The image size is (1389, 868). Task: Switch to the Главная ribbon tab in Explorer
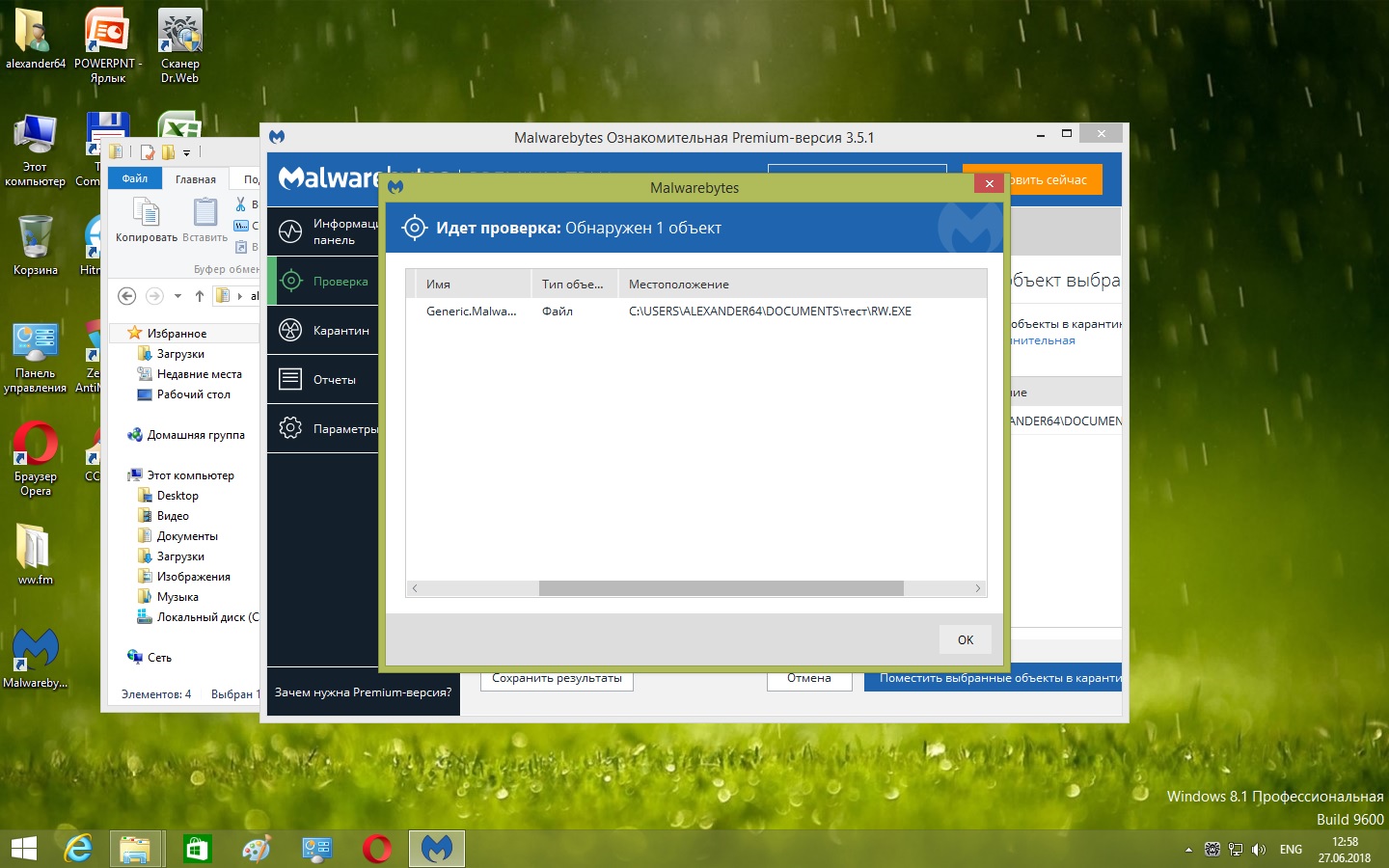(x=196, y=179)
